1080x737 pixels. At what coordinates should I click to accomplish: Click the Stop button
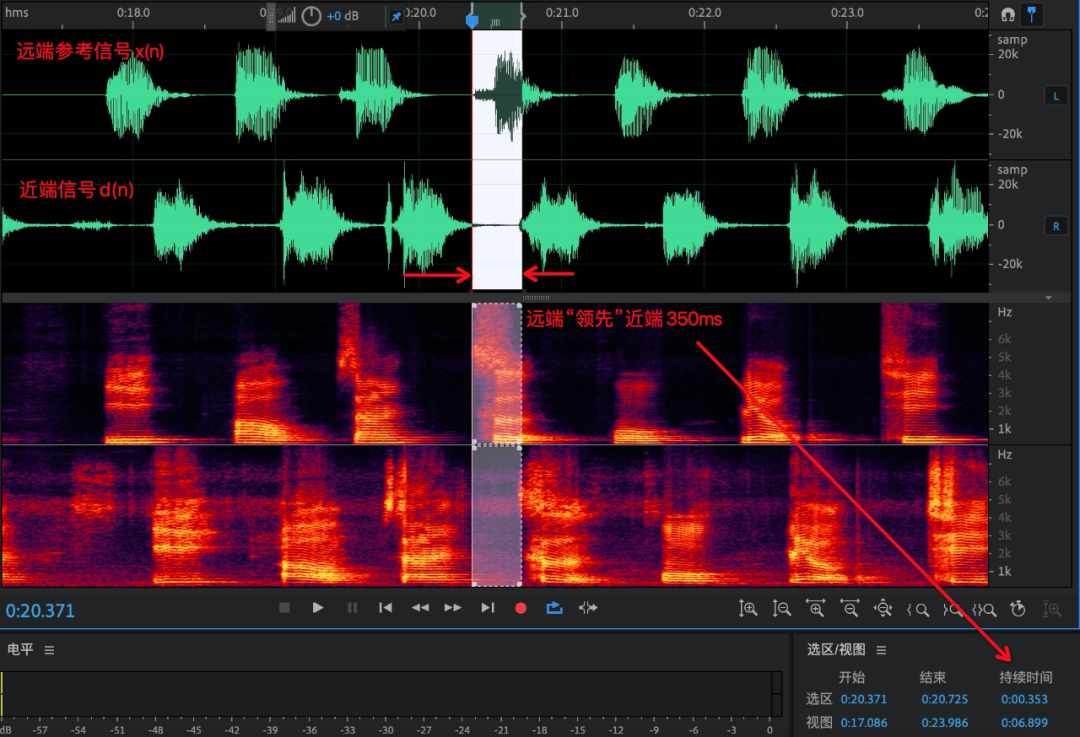285,607
